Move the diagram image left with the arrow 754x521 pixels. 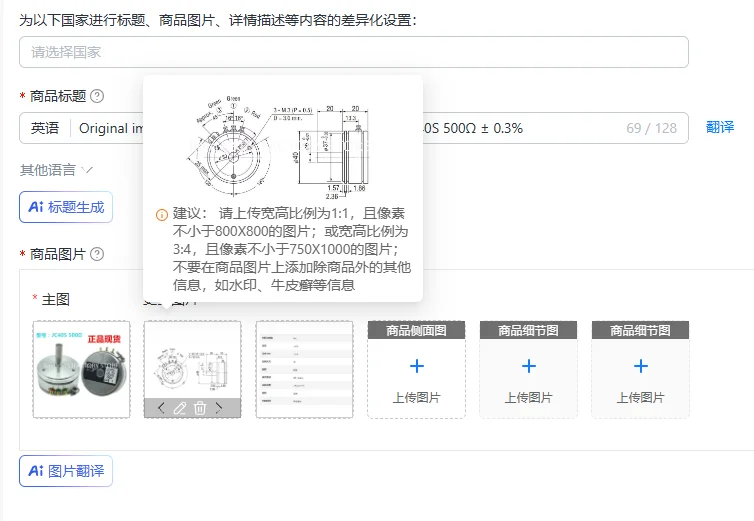pos(161,408)
